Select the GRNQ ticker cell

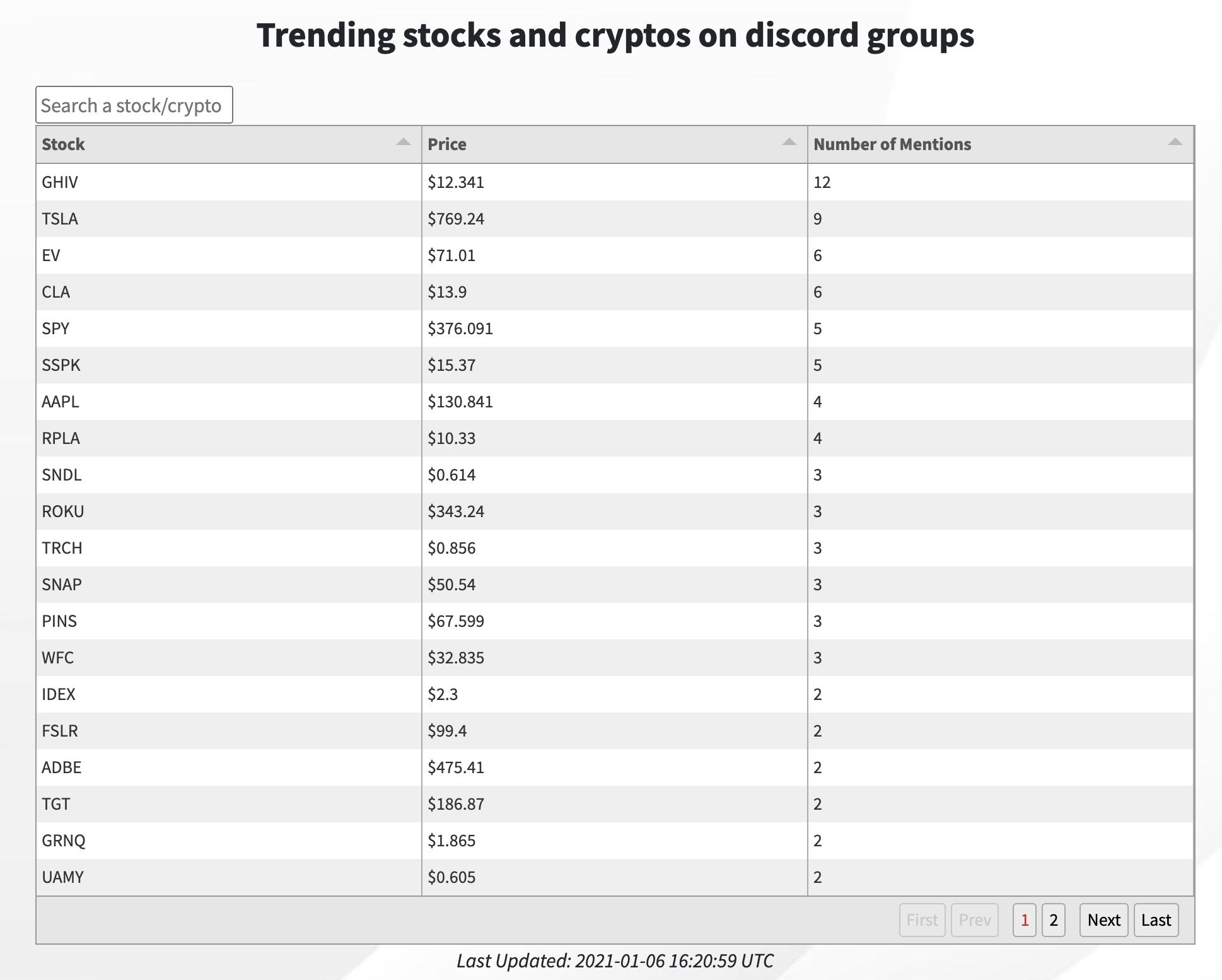[x=229, y=841]
